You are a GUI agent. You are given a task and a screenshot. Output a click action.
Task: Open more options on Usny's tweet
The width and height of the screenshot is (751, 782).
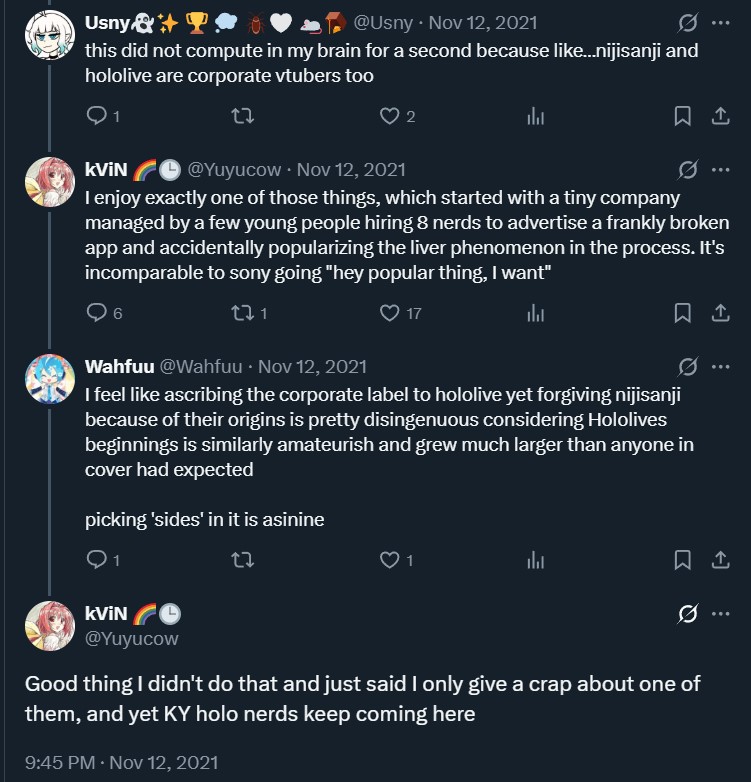720,21
